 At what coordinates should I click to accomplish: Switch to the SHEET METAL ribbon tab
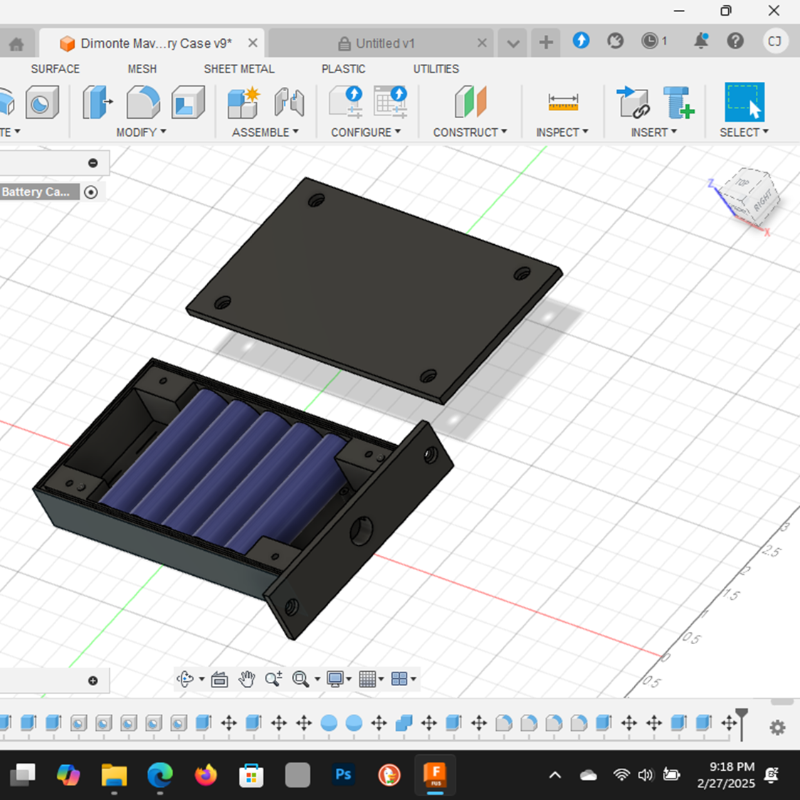pyautogui.click(x=239, y=69)
